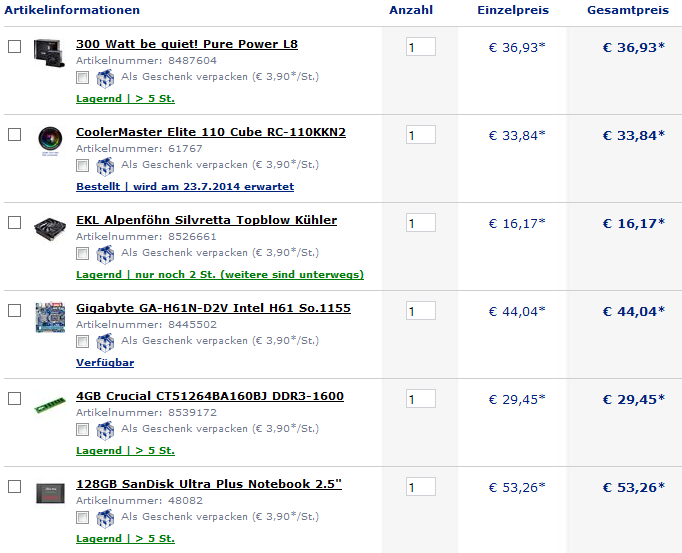
Task: Open the Gigabyte GA-H61N-D2V product link
Action: click(x=213, y=308)
